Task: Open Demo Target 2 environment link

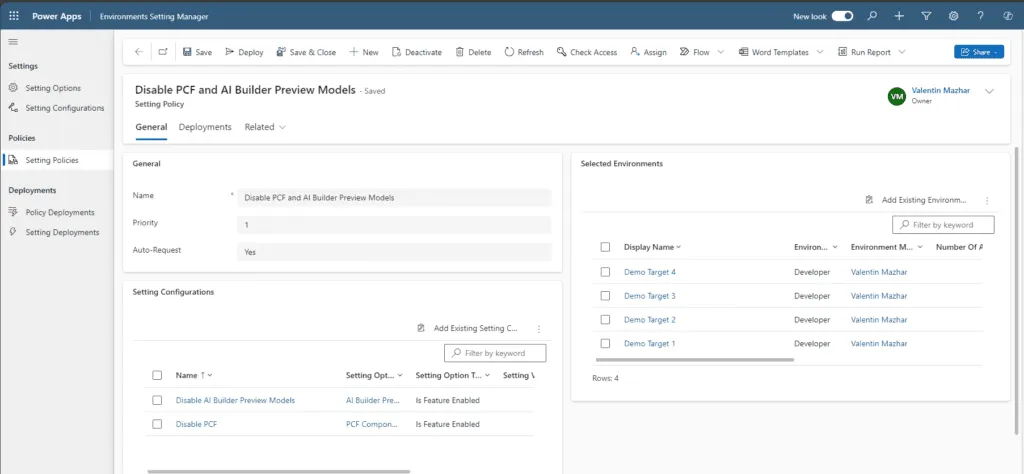Action: [650, 320]
